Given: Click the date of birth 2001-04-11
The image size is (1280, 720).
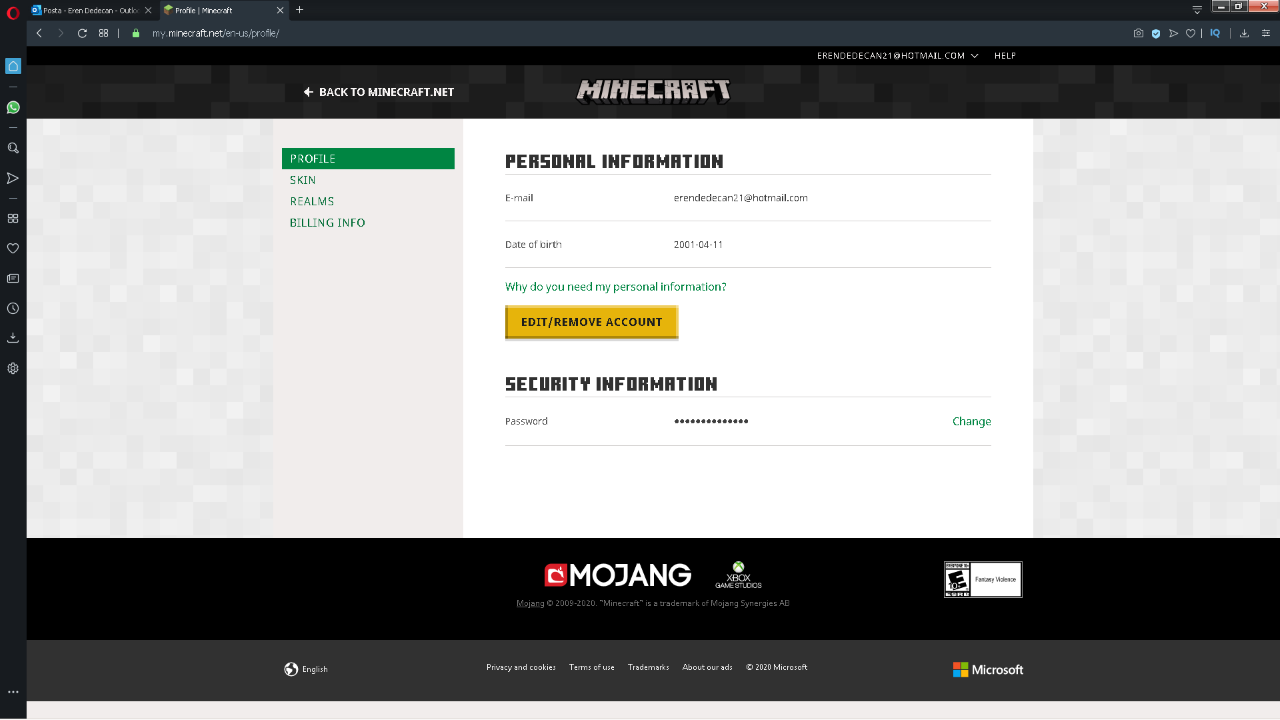Looking at the screenshot, I should (x=698, y=244).
